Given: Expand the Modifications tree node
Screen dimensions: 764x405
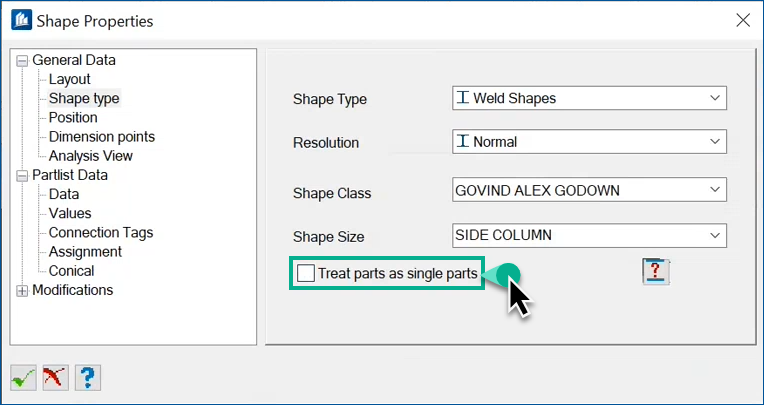Looking at the screenshot, I should click(22, 291).
